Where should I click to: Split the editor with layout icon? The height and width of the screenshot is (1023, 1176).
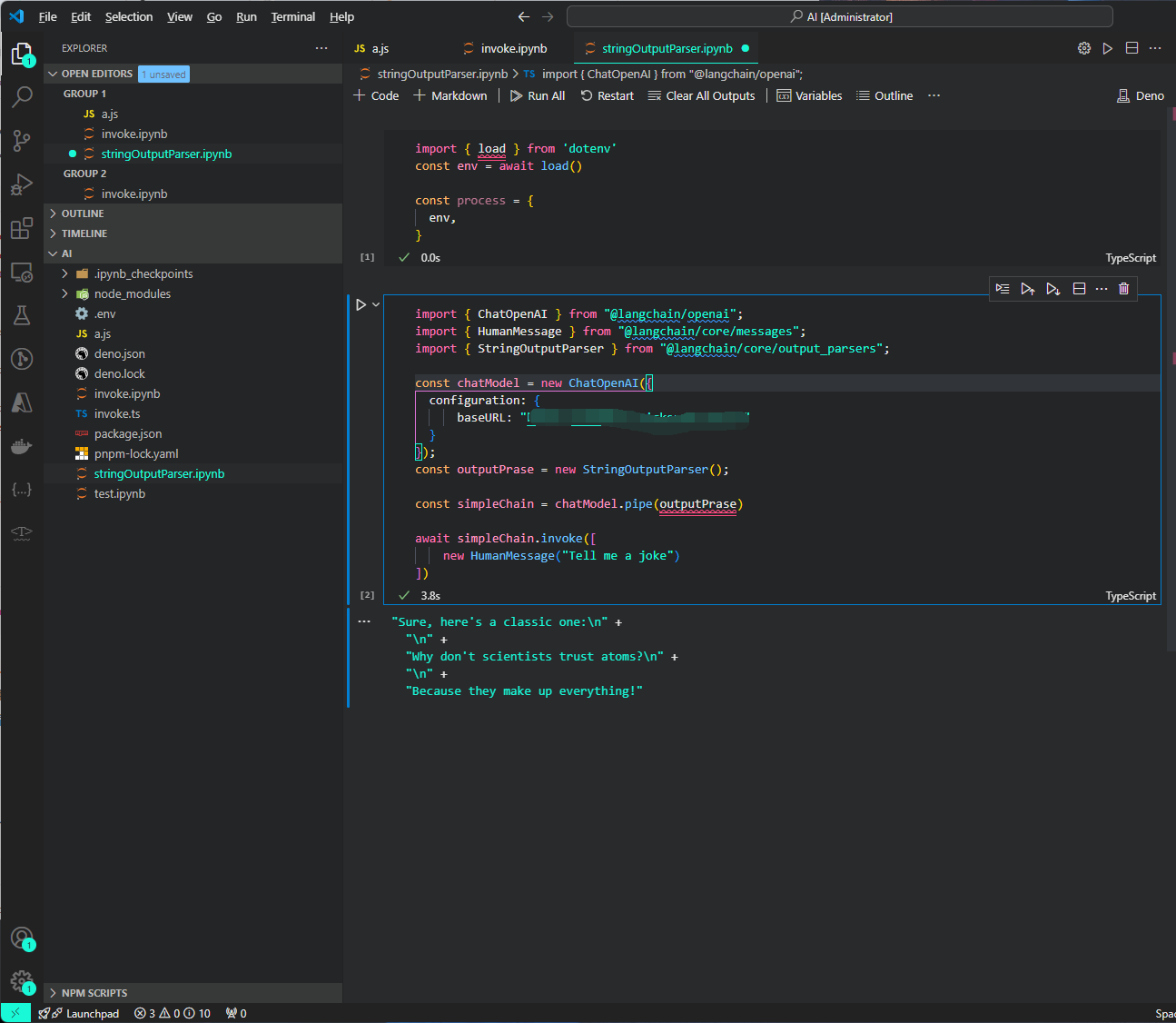[x=1132, y=48]
